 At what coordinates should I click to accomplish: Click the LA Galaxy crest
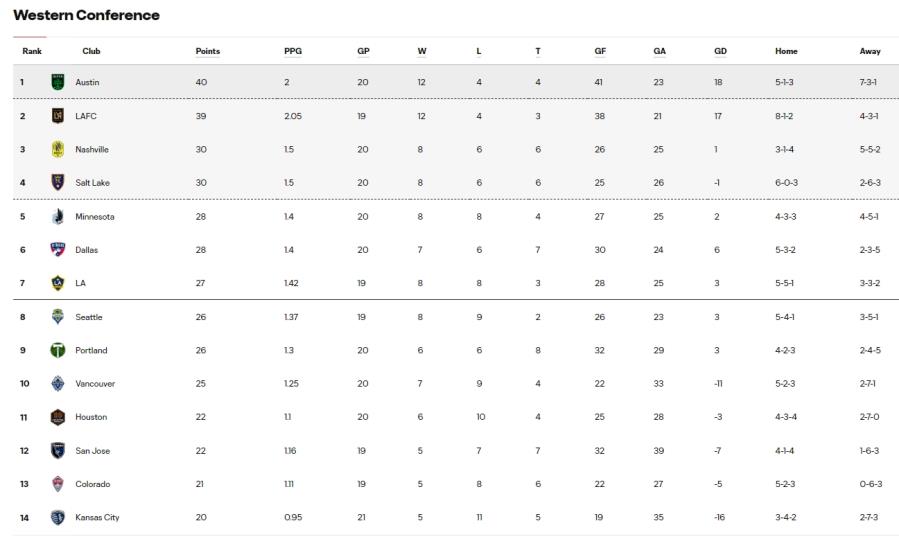click(58, 283)
